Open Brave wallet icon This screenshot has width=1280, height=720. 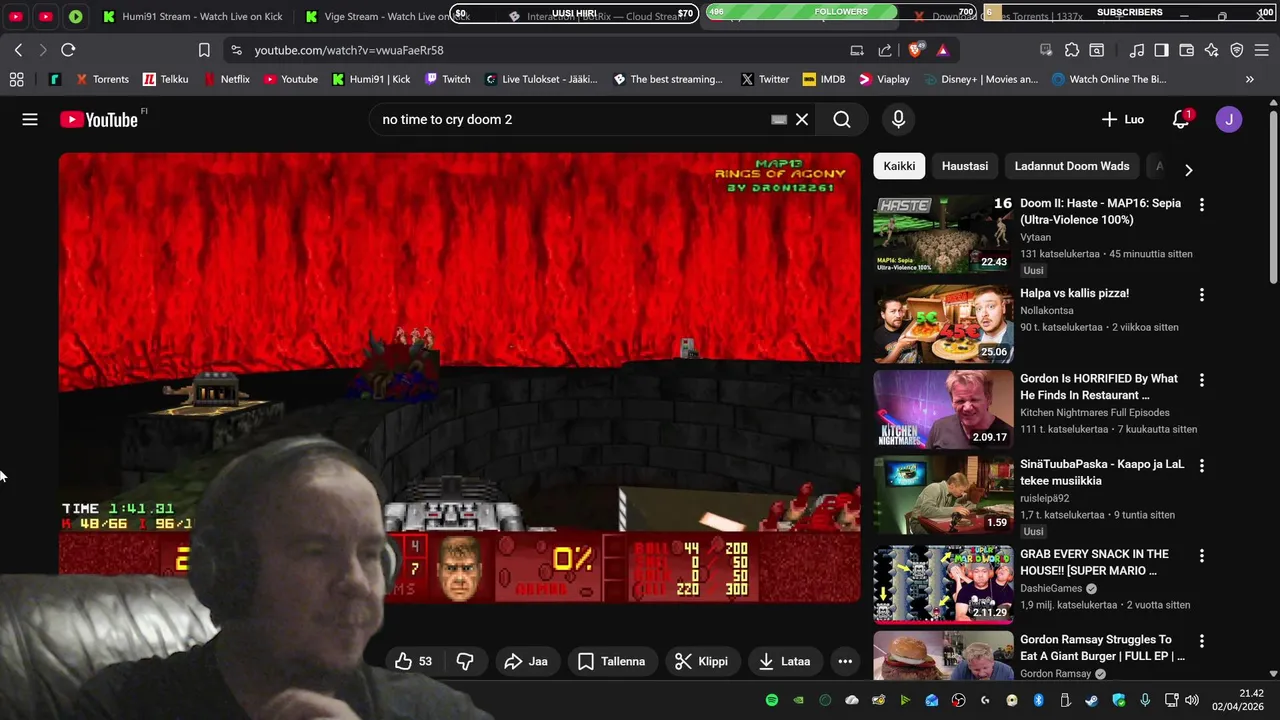click(x=1187, y=50)
